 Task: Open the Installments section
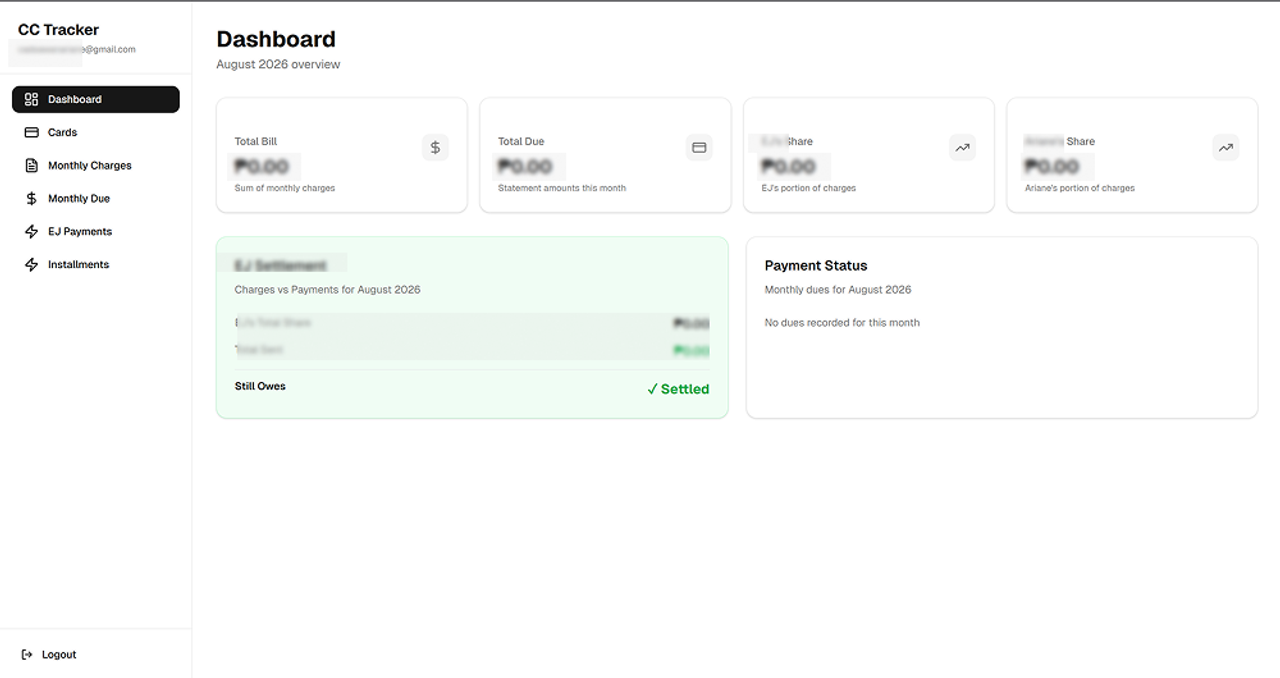[96, 264]
